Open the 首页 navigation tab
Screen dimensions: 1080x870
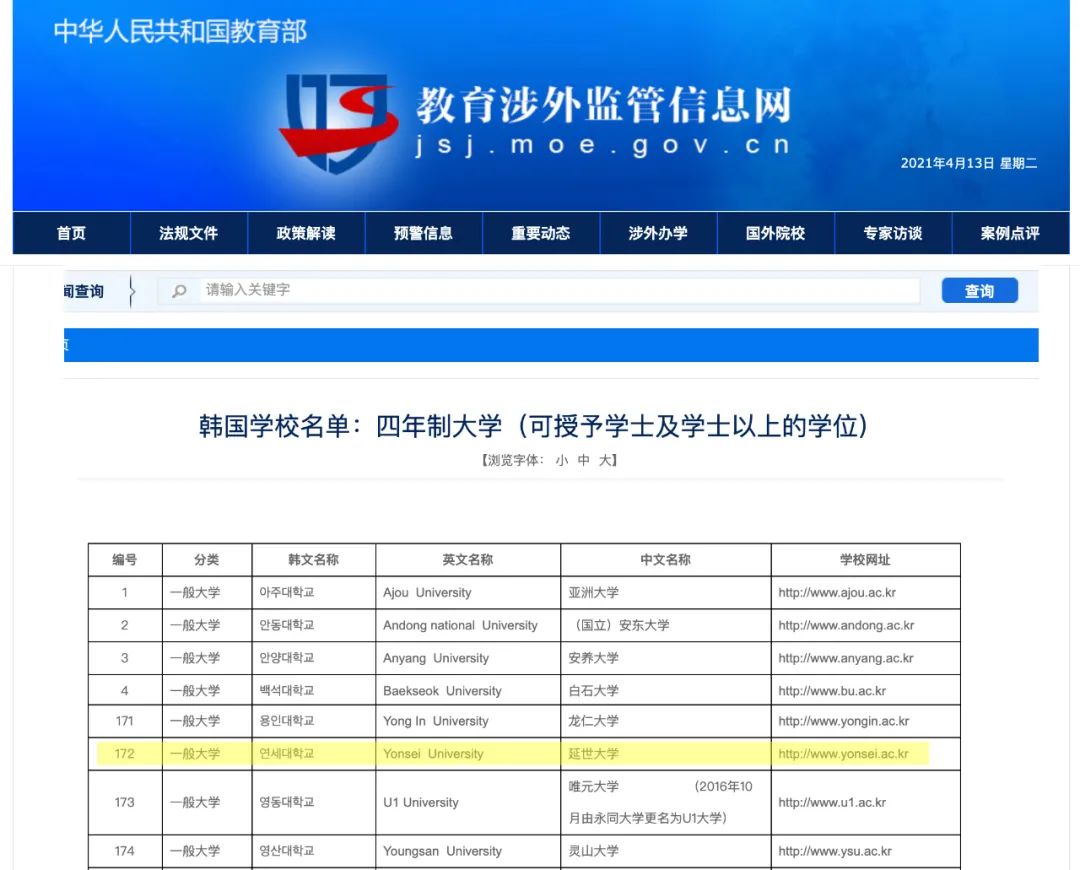[71, 233]
